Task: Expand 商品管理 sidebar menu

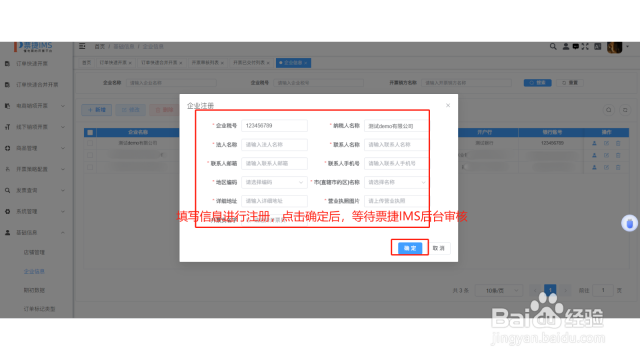Action: [35, 148]
